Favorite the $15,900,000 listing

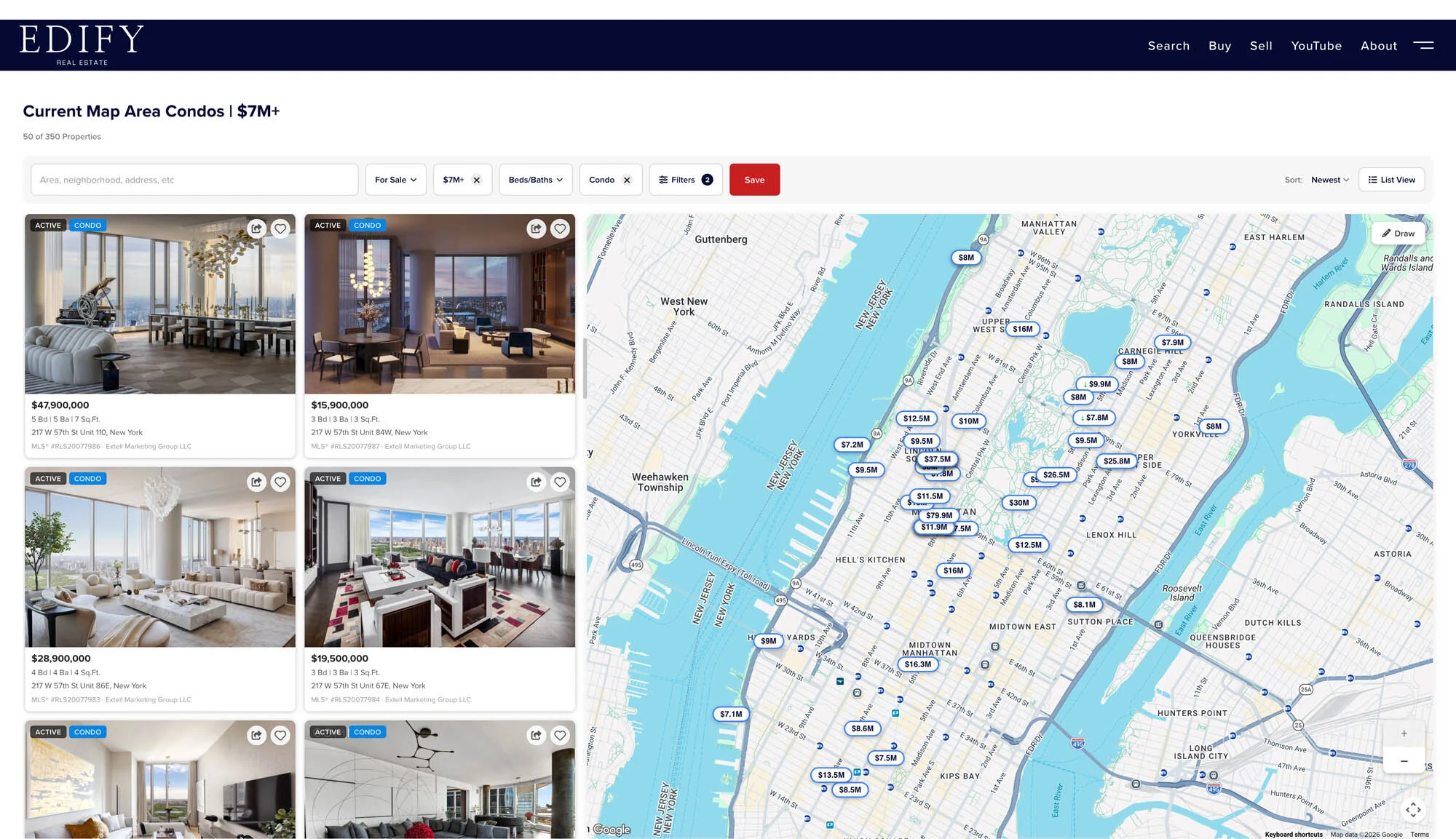point(560,228)
